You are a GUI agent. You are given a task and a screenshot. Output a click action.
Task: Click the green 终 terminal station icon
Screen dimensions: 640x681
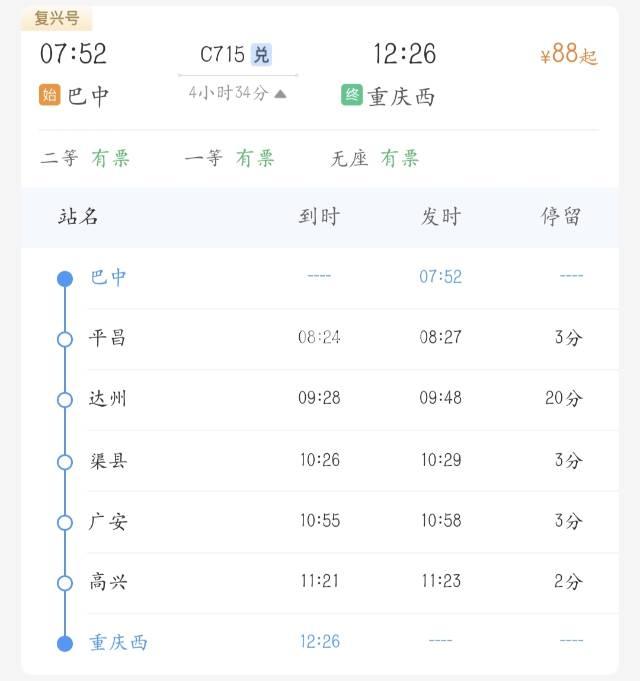(352, 96)
